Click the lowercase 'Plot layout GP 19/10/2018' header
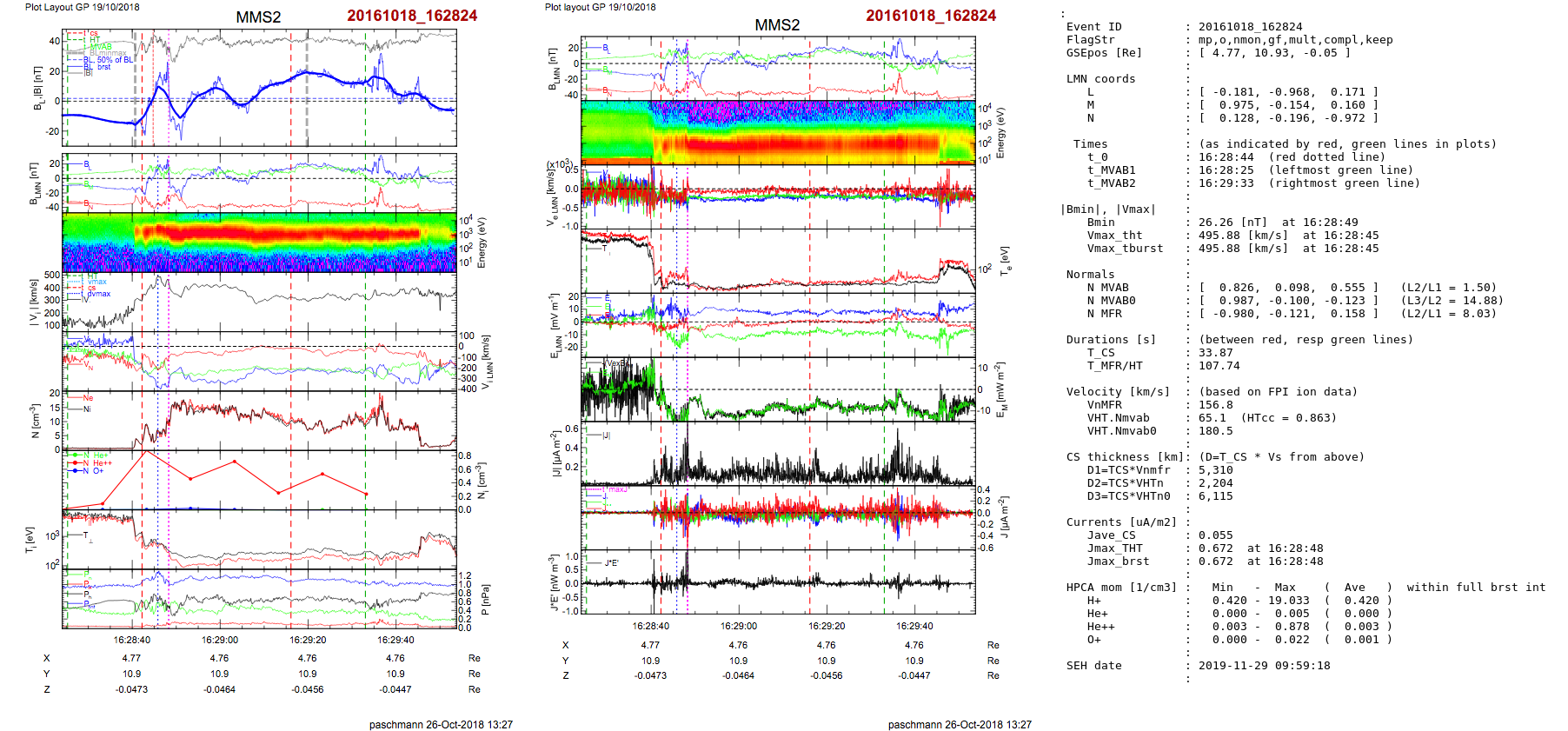This screenshot has width=1568, height=731. click(601, 7)
